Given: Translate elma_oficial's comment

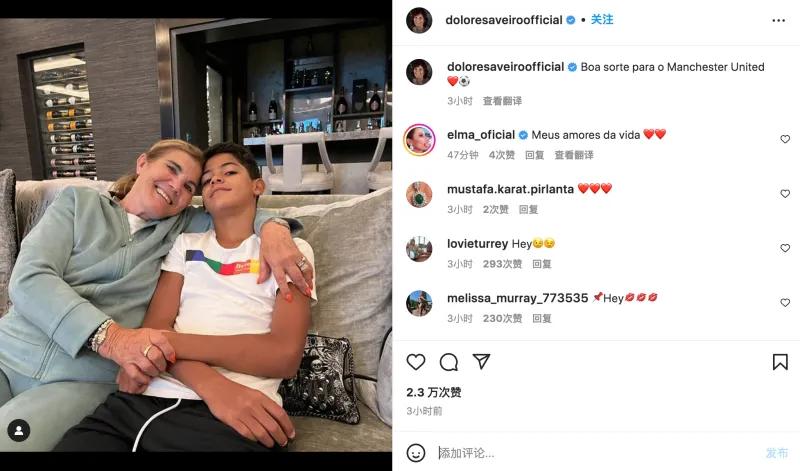Looking at the screenshot, I should pos(574,155).
